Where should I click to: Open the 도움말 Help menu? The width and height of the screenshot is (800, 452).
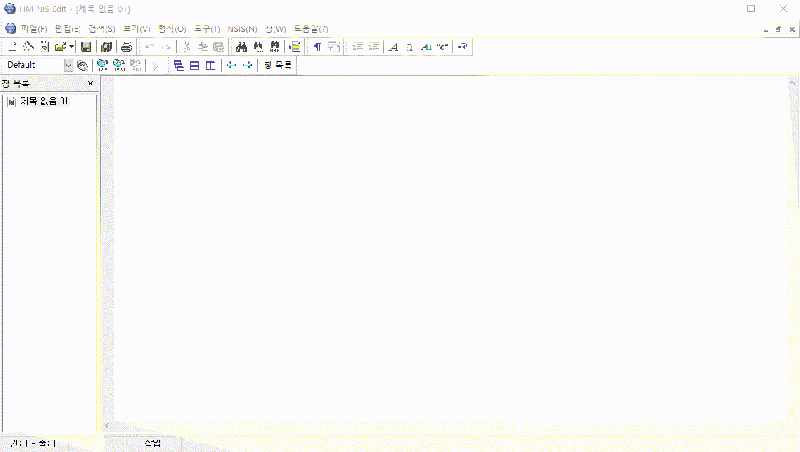(310, 28)
